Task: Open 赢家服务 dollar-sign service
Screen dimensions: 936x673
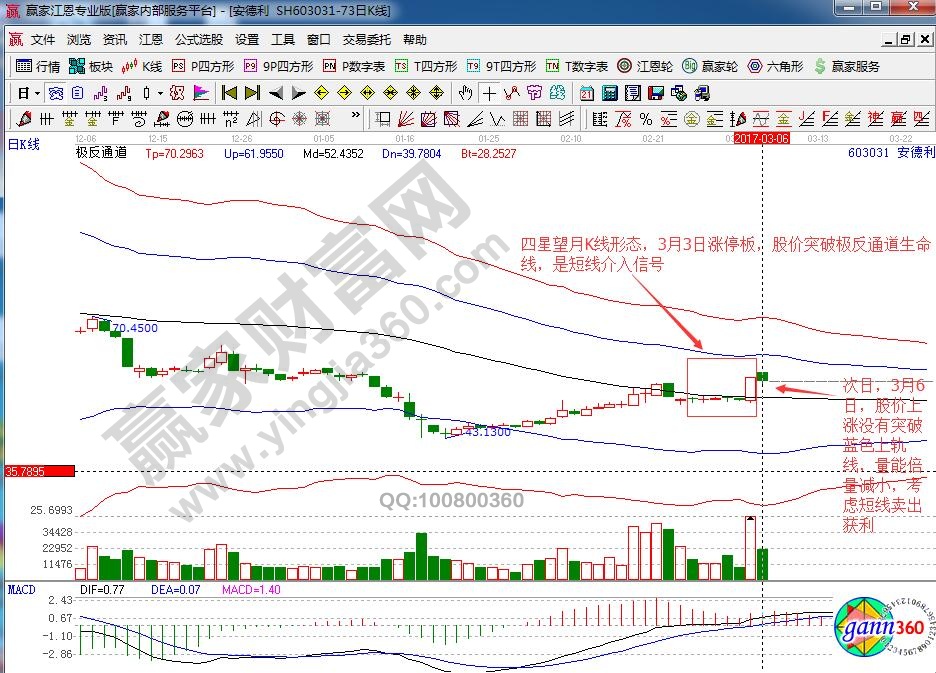Action: pyautogui.click(x=847, y=67)
